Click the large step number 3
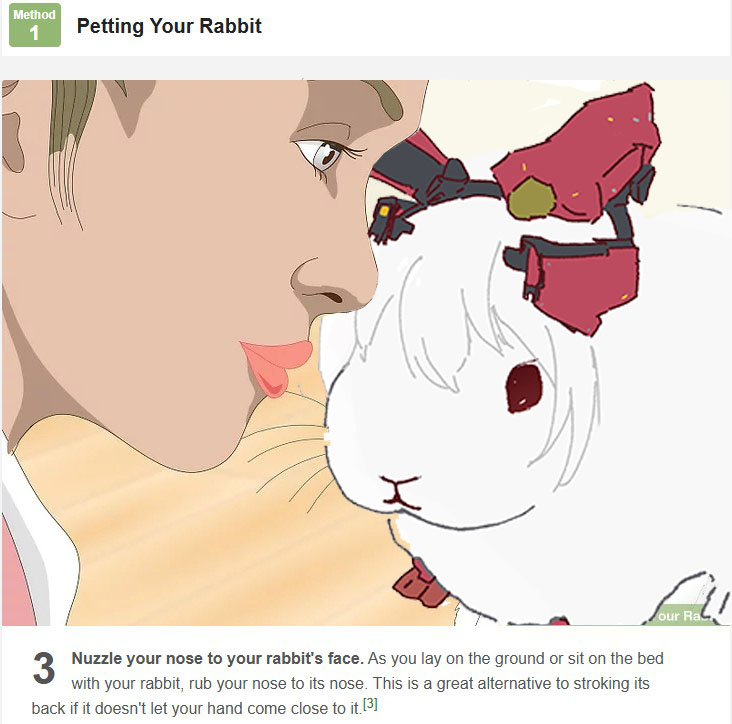This screenshot has height=724, width=732. coord(44,668)
